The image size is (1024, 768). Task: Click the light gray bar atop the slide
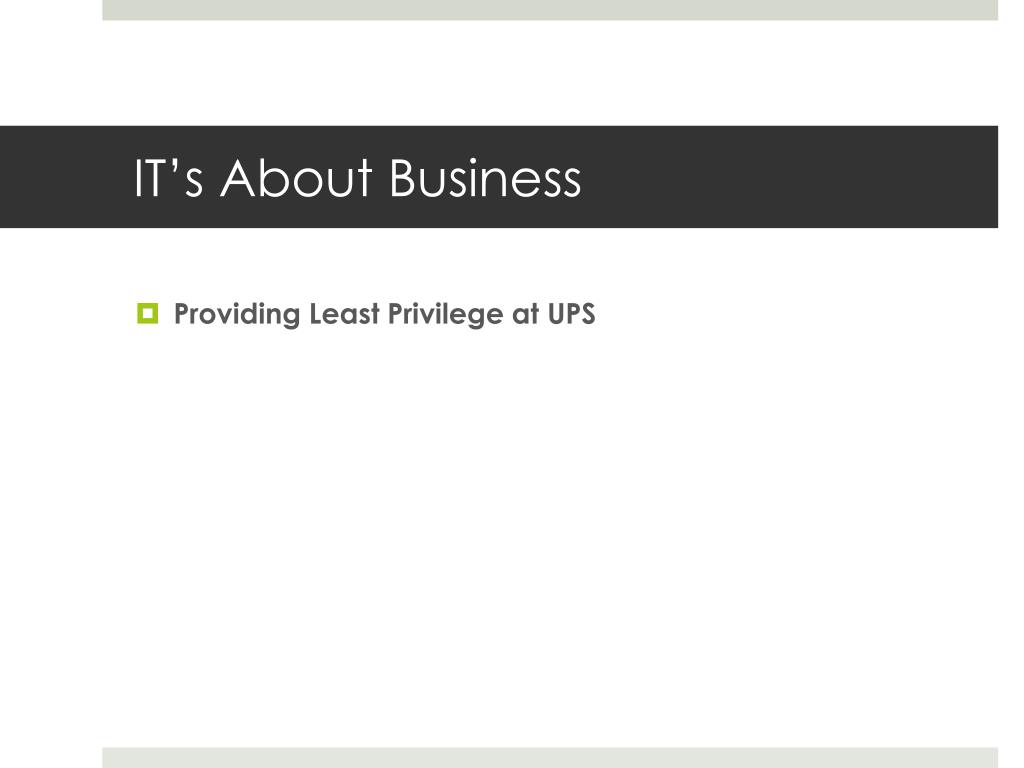(550, 10)
